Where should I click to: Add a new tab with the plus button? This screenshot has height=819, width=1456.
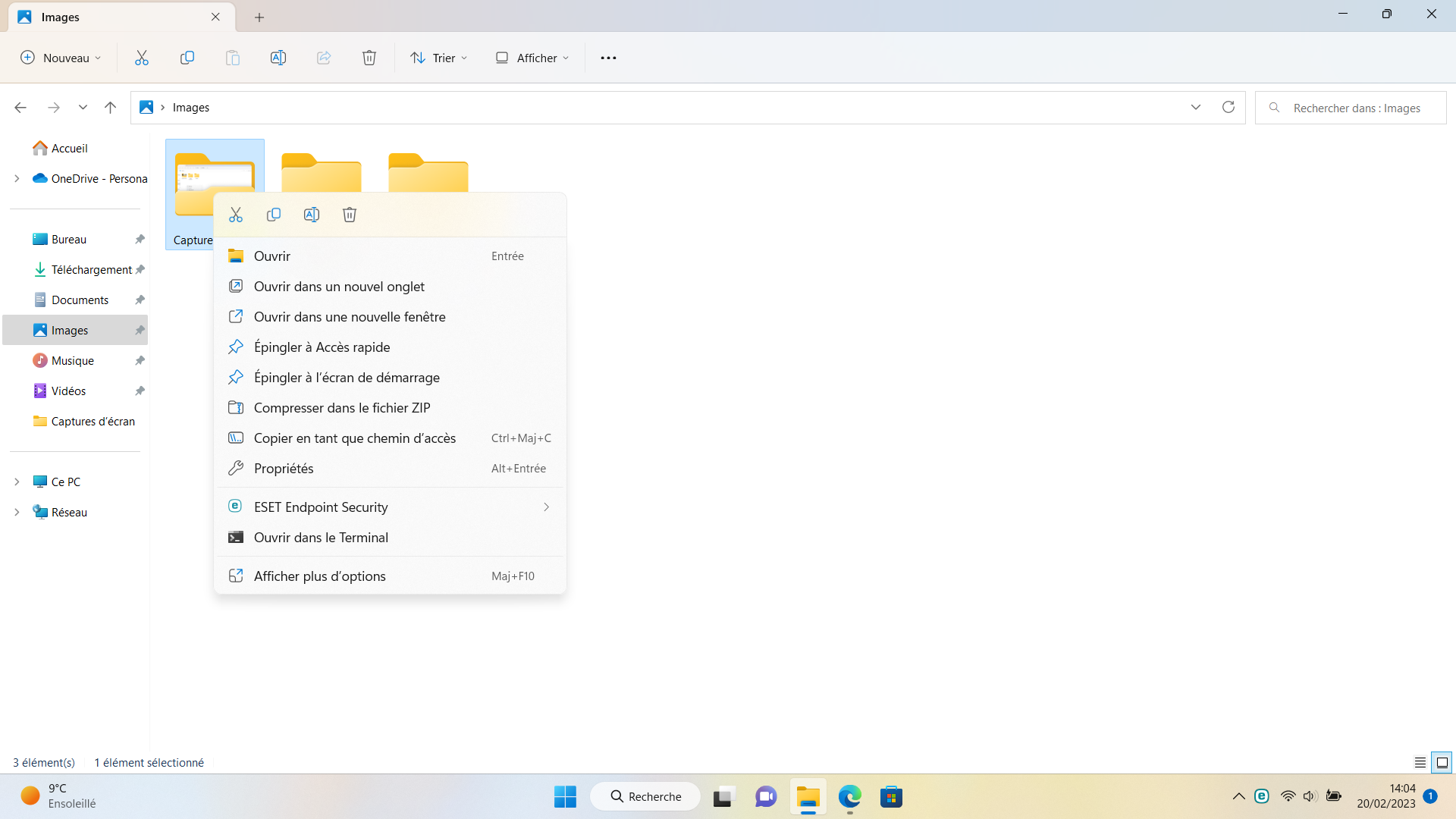tap(259, 17)
